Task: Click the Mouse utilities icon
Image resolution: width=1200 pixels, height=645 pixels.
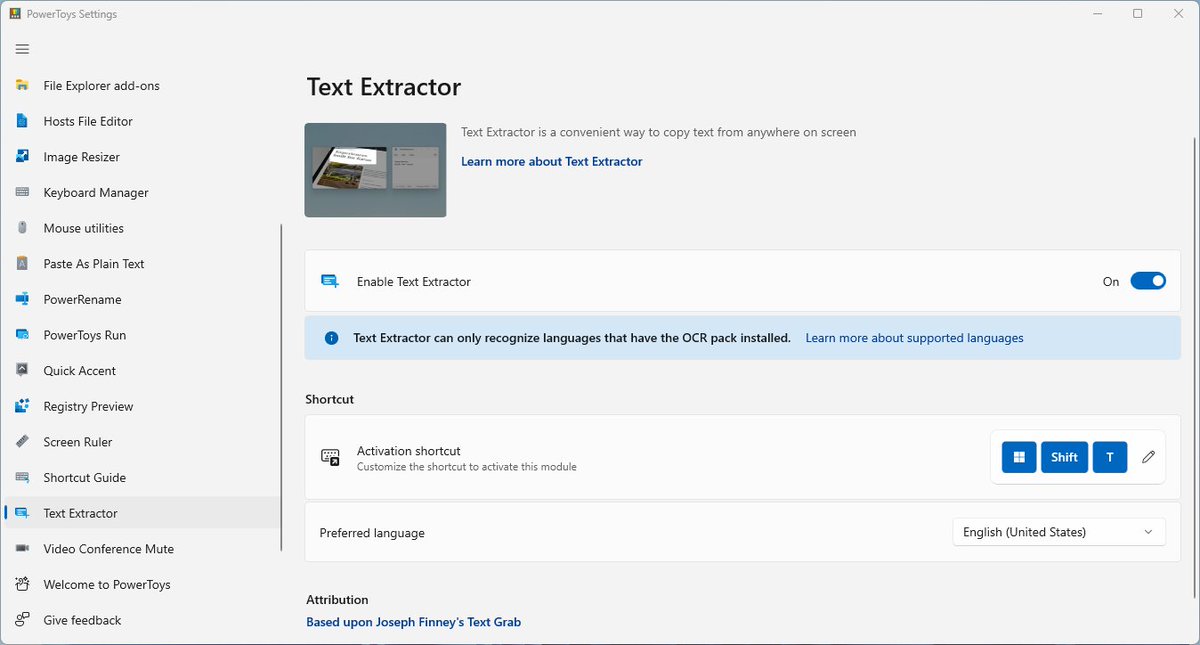Action: (x=22, y=228)
